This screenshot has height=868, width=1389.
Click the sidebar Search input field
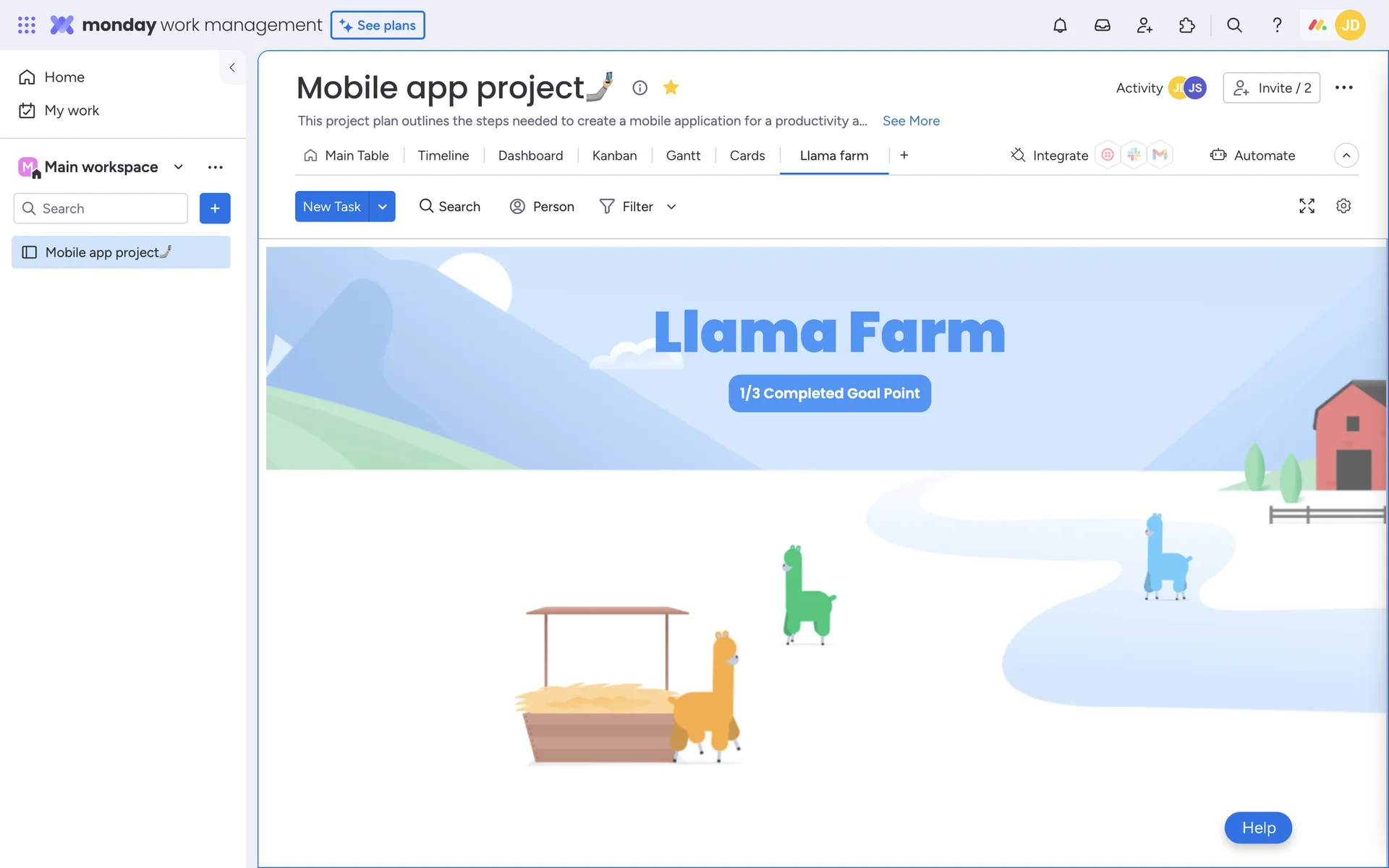(101, 208)
